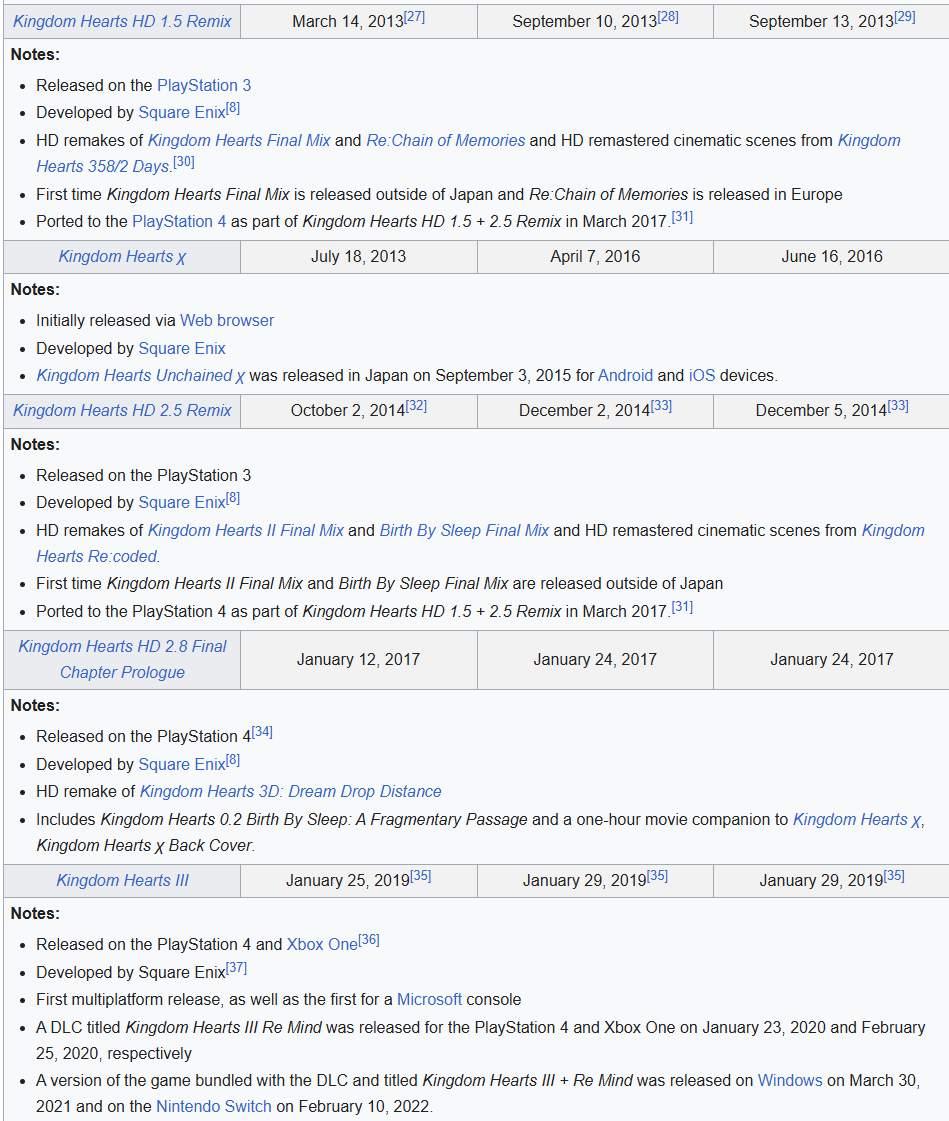Viewport: 949px width, 1121px height.
Task: Open citation 36 after Xbox One
Action: coord(368,940)
